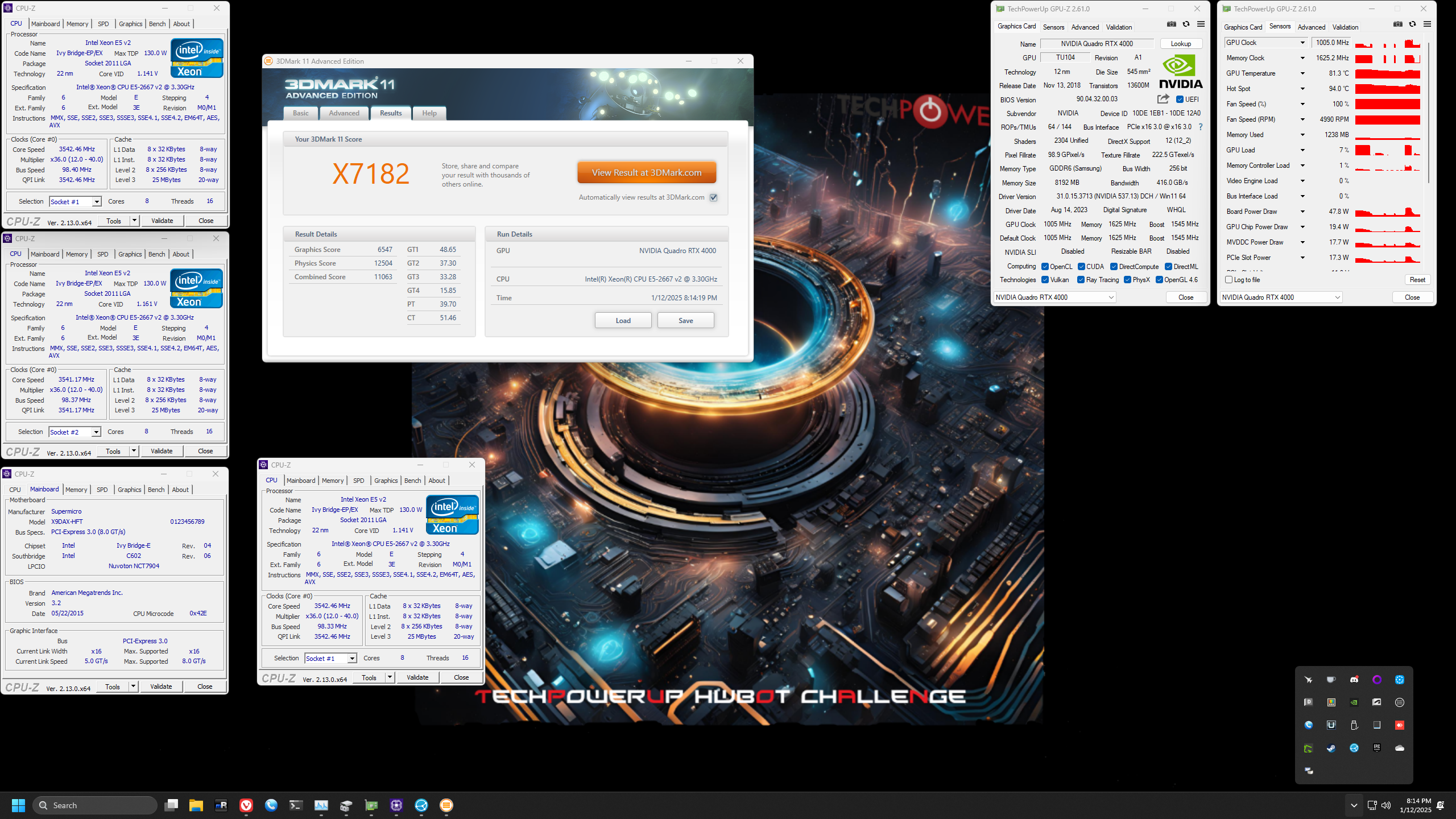Click purple ring icon in tray overflow
This screenshot has height=819, width=1456.
1377,680
